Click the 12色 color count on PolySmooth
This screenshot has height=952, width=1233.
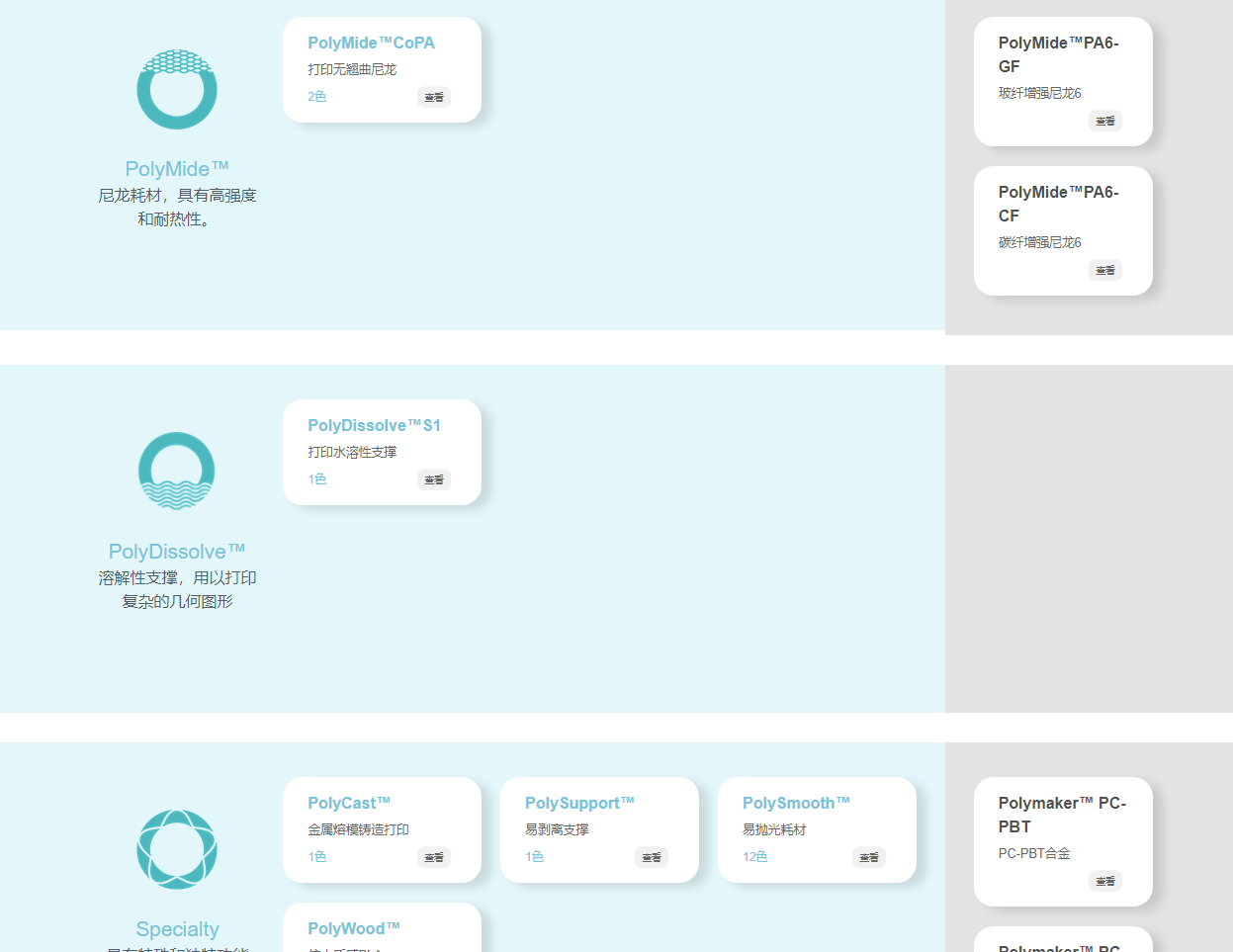click(754, 857)
